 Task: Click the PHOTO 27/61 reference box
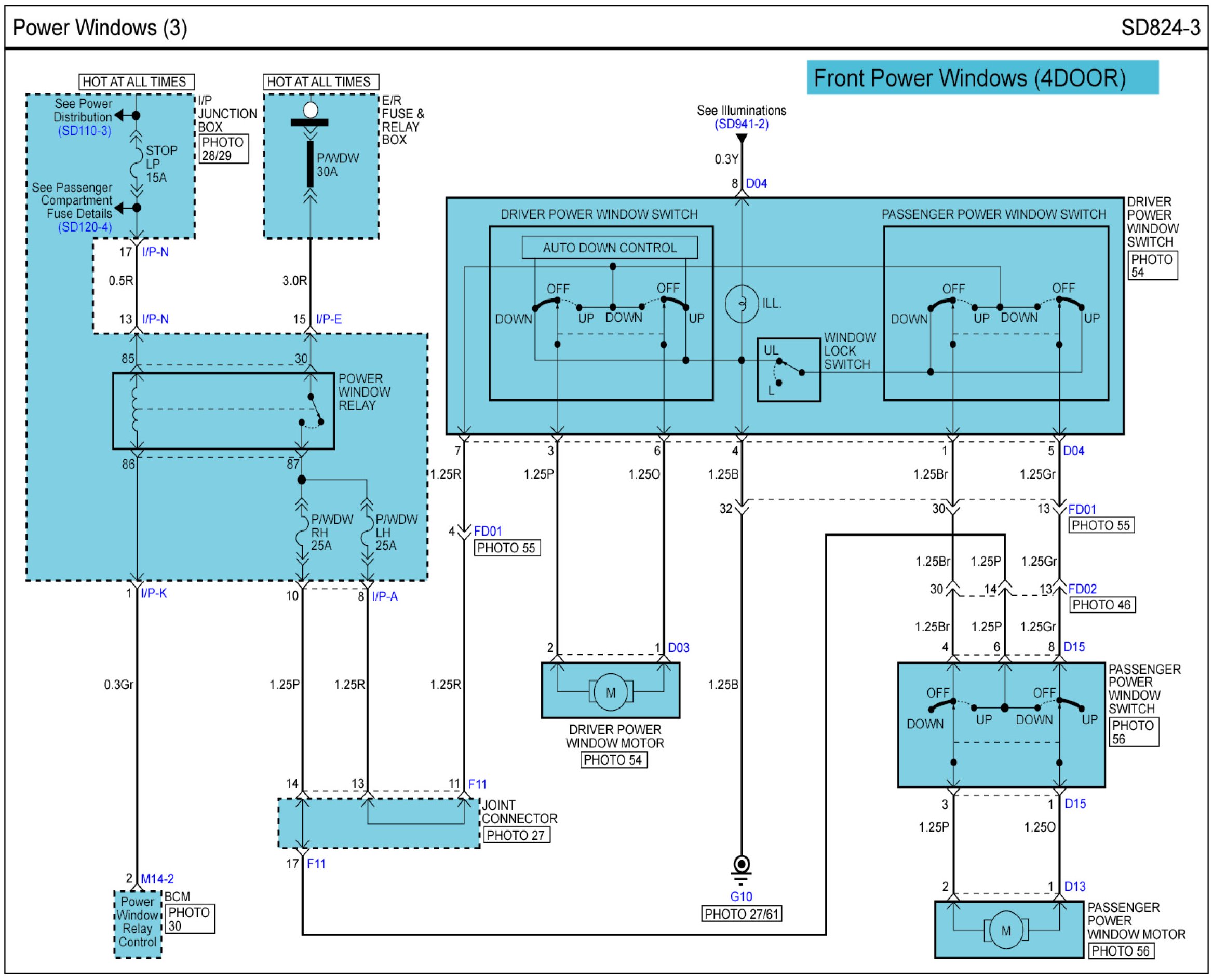742,914
